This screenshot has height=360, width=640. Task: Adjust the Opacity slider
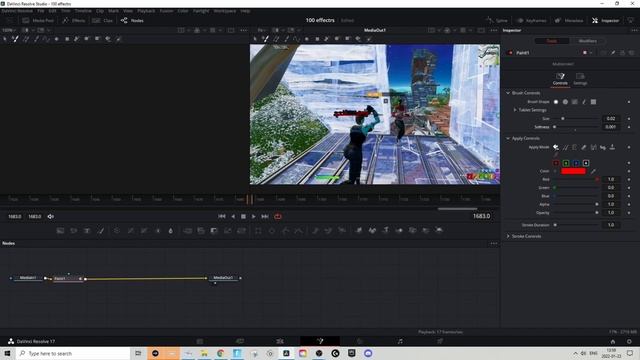pyautogui.click(x=576, y=213)
